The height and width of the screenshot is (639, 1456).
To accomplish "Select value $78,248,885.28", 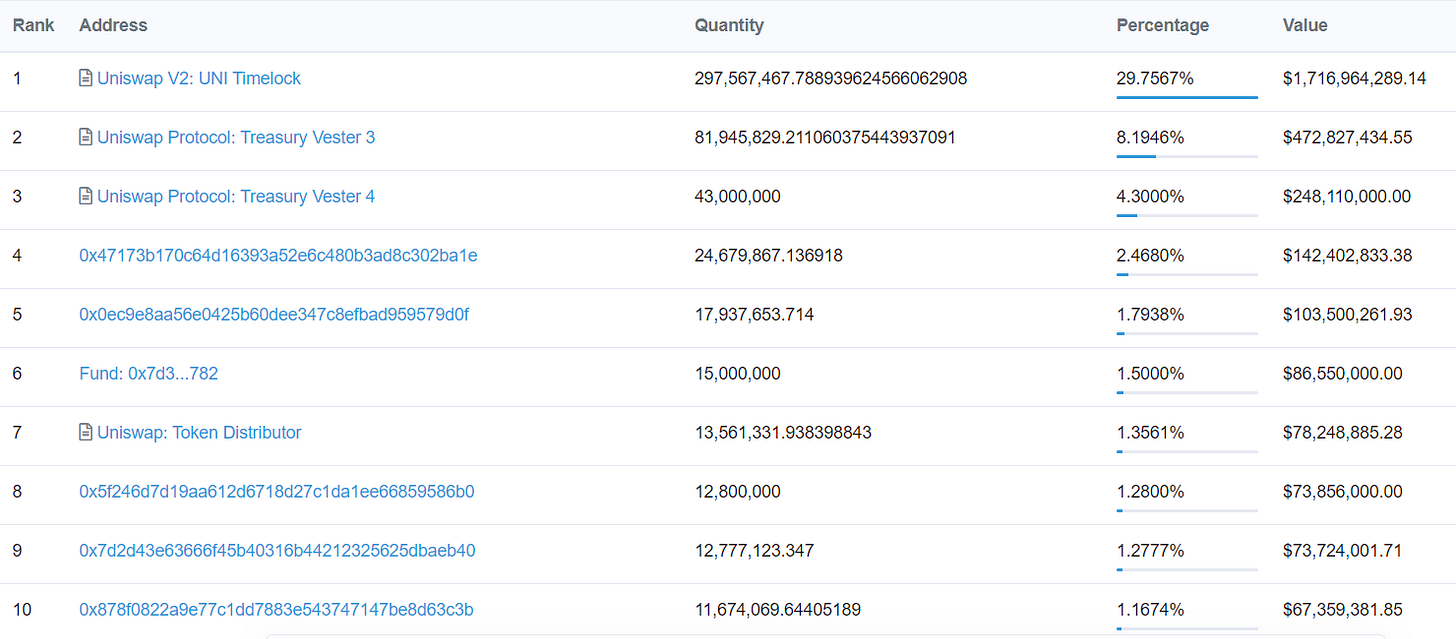I will coord(1343,432).
